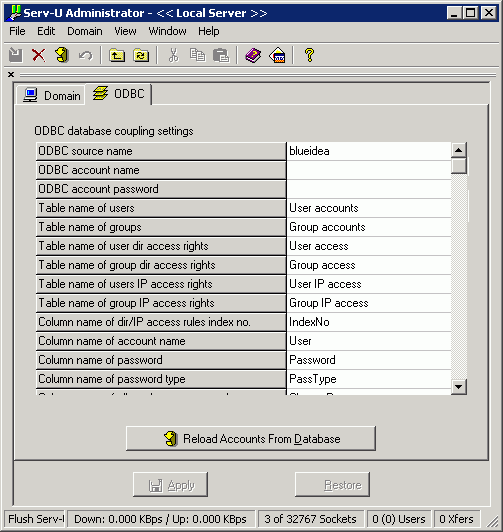The height and width of the screenshot is (532, 503).
Task: Click the Down/Up KBps status entry
Action: tap(161, 519)
